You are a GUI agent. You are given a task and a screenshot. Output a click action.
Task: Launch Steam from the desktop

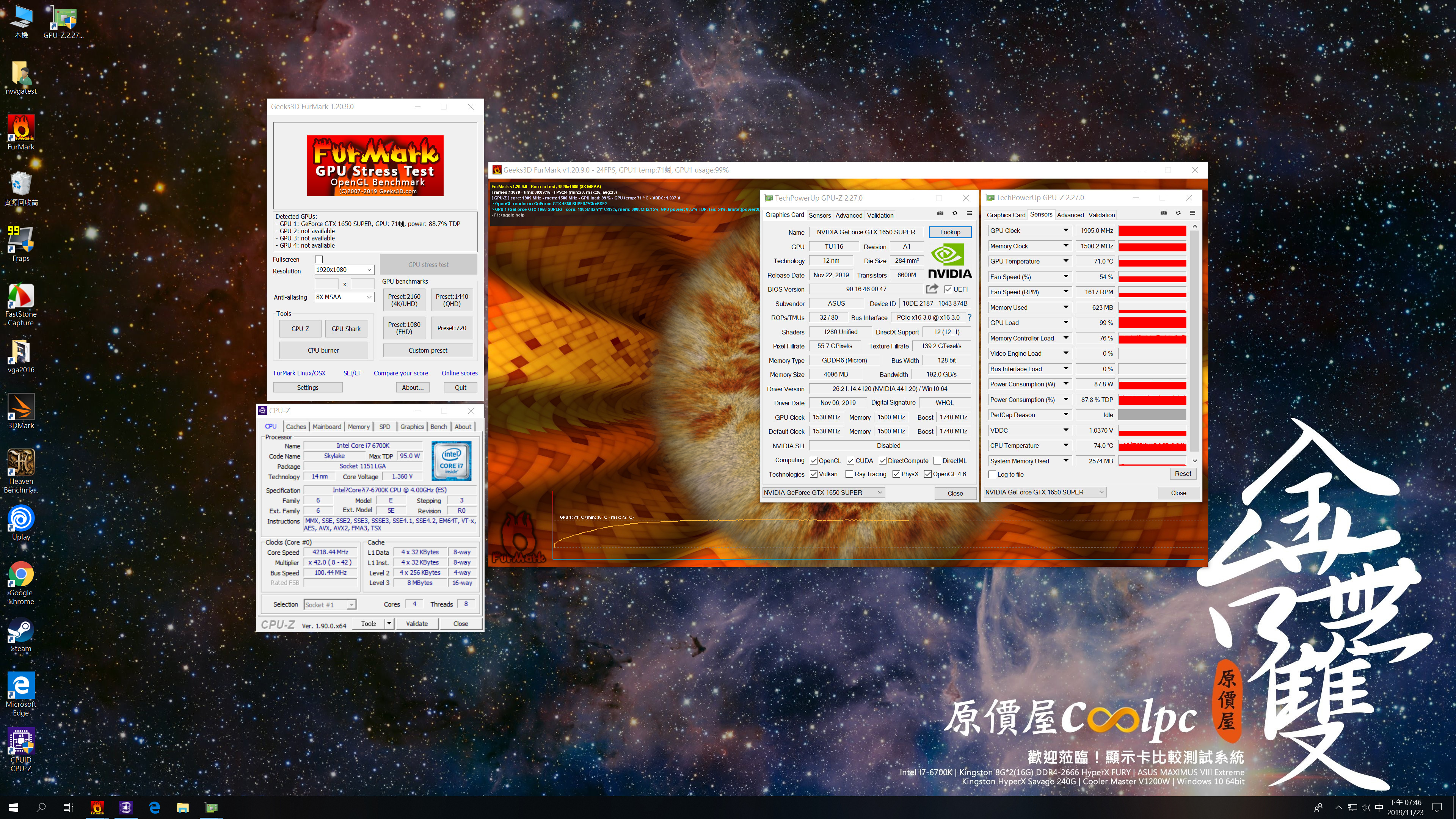(x=21, y=635)
